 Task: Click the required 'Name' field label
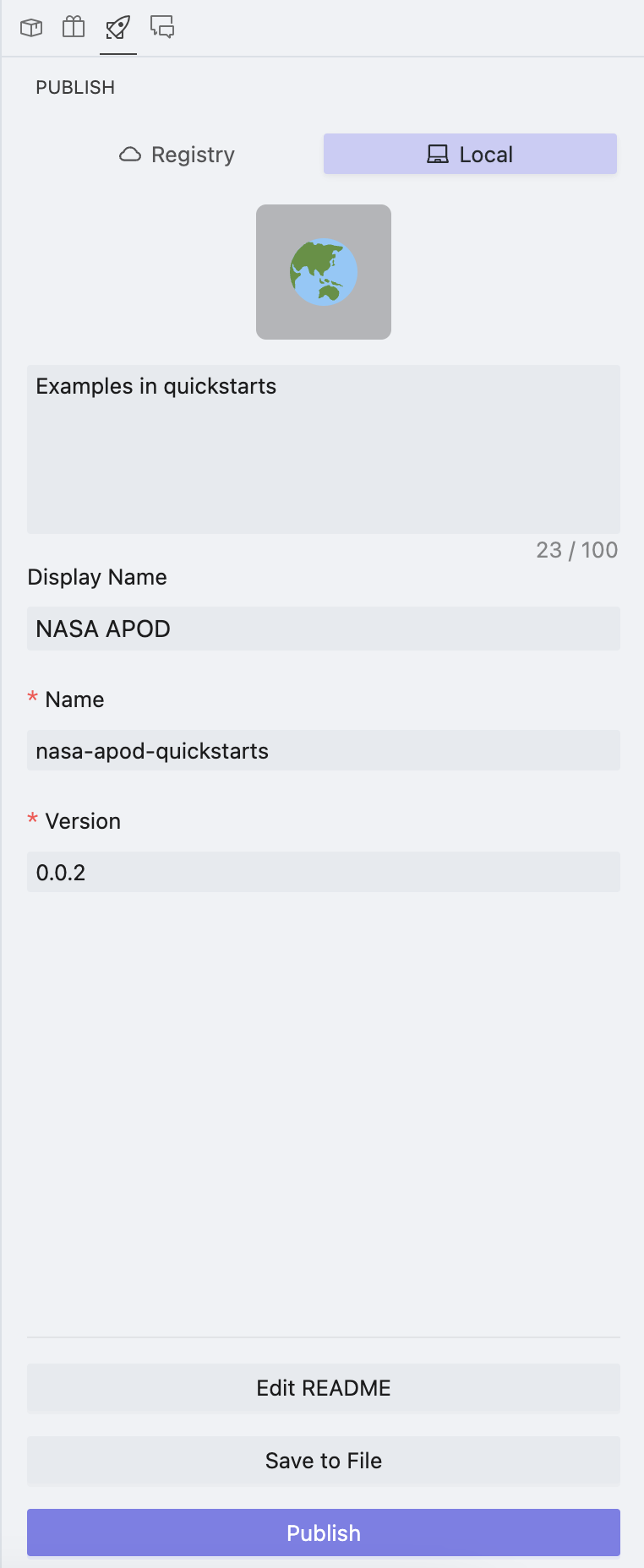(74, 700)
